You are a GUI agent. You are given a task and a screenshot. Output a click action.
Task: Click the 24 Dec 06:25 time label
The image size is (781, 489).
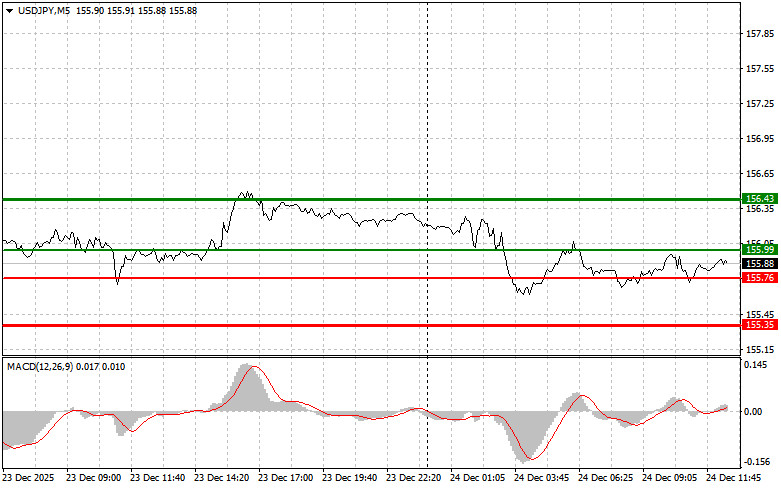(606, 478)
